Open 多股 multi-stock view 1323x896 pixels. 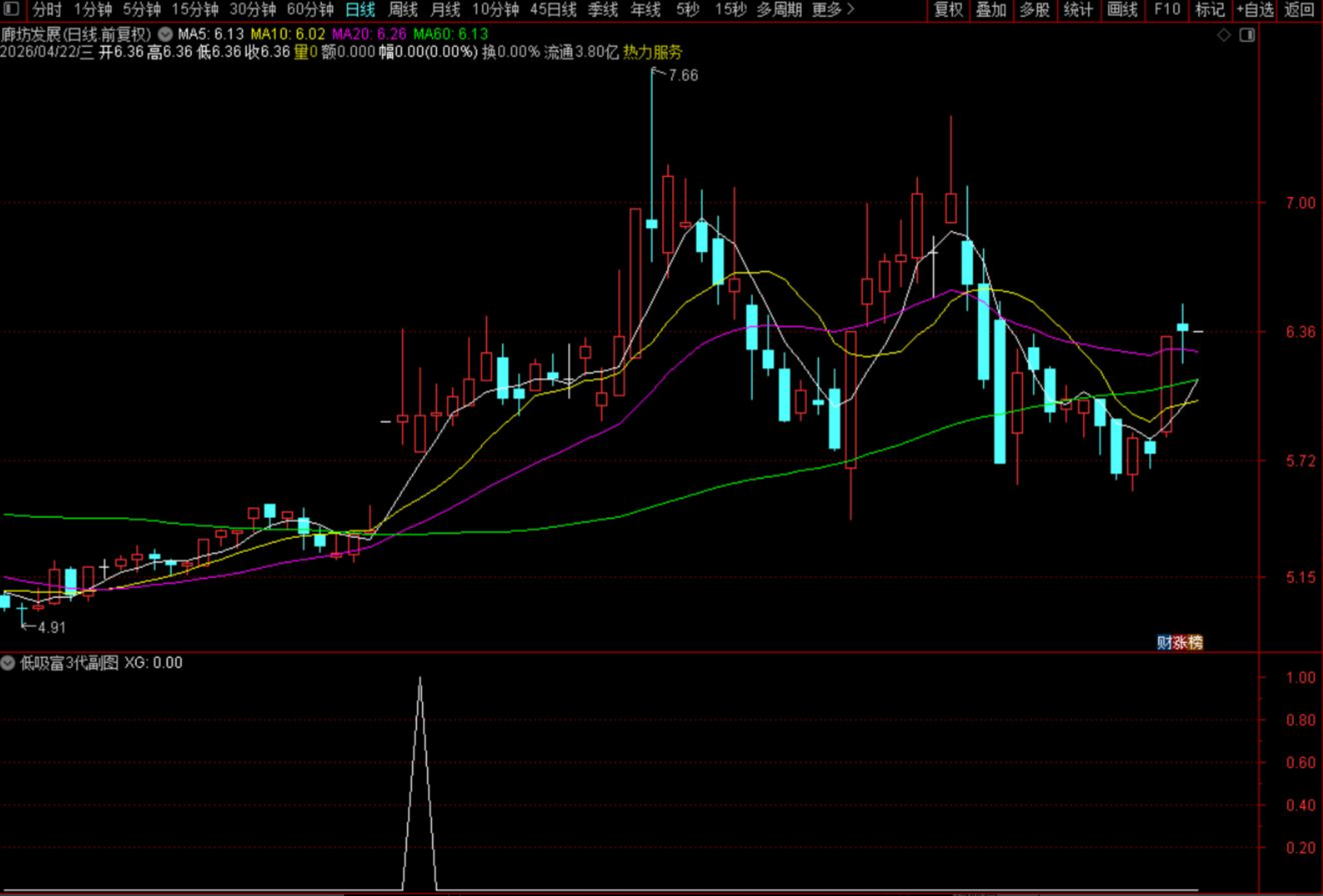pyautogui.click(x=1035, y=10)
